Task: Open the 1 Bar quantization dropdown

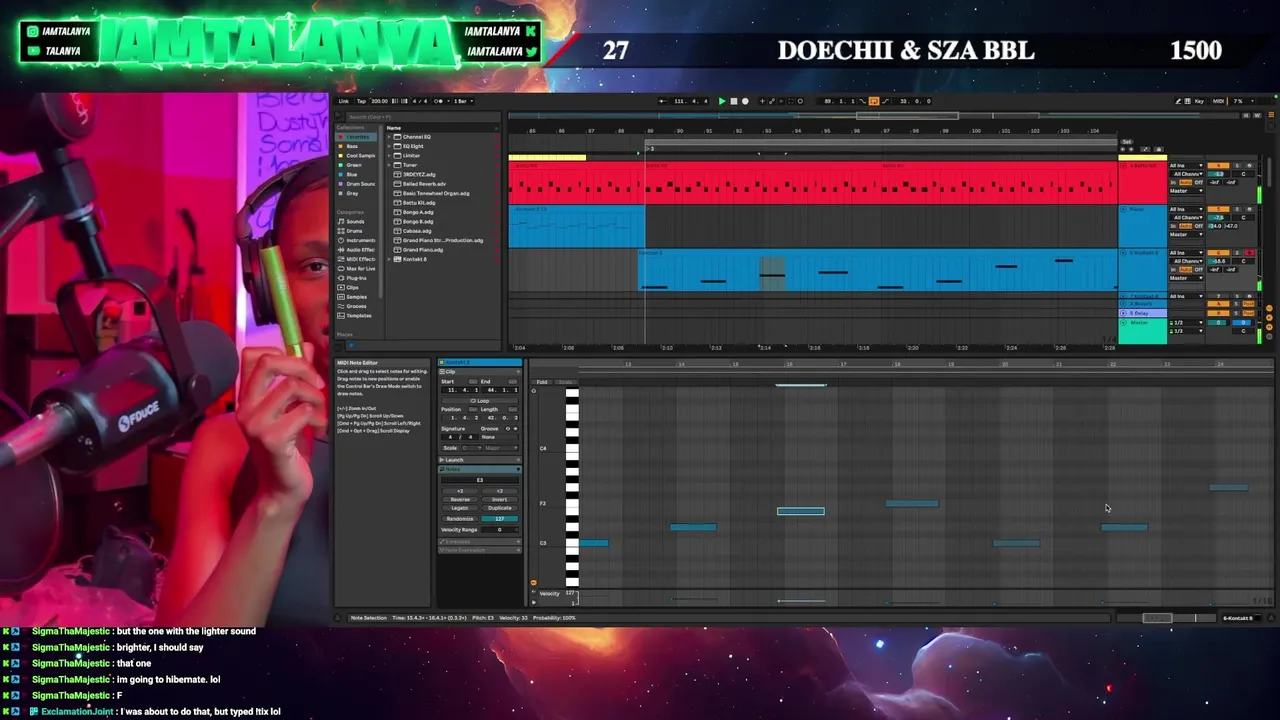Action: [x=463, y=101]
